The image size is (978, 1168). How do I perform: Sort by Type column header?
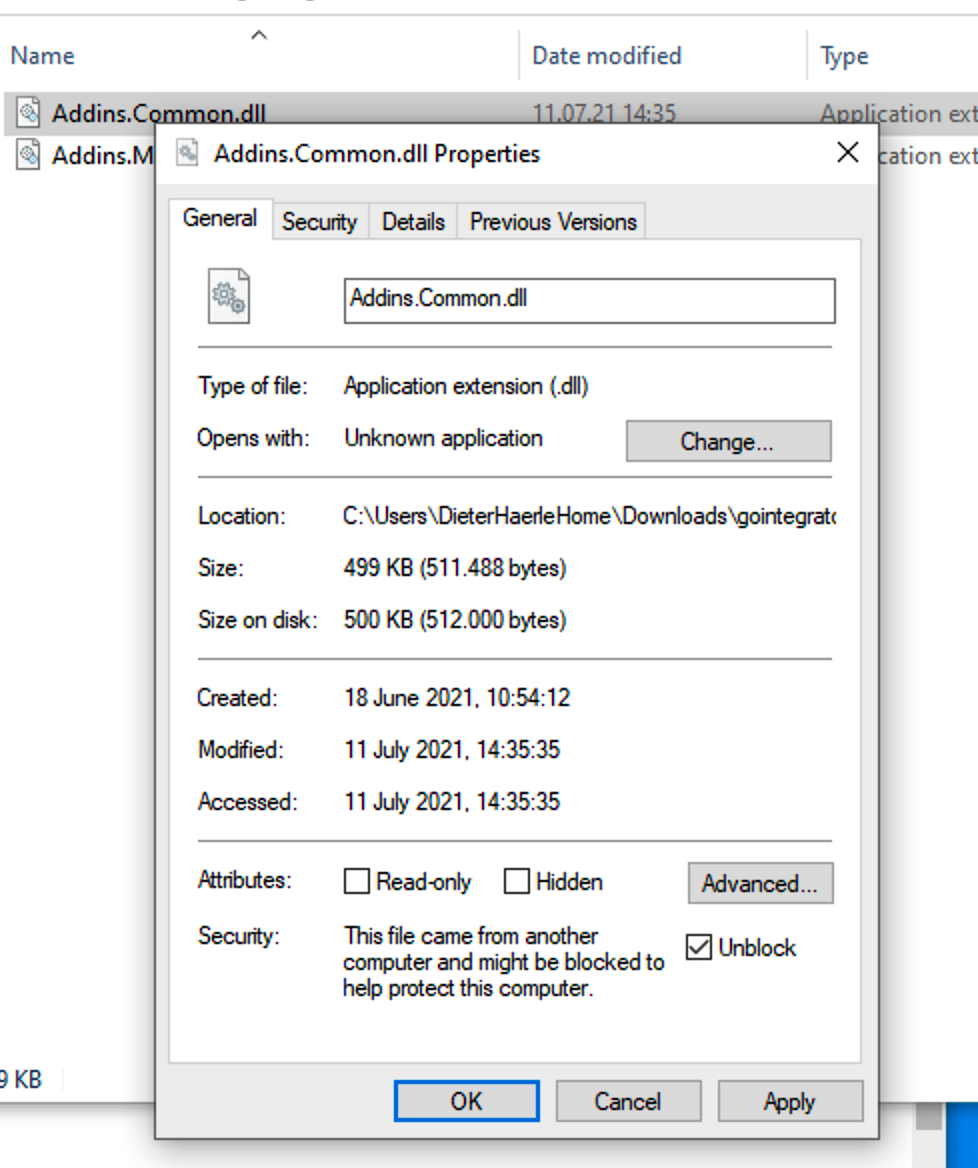844,56
